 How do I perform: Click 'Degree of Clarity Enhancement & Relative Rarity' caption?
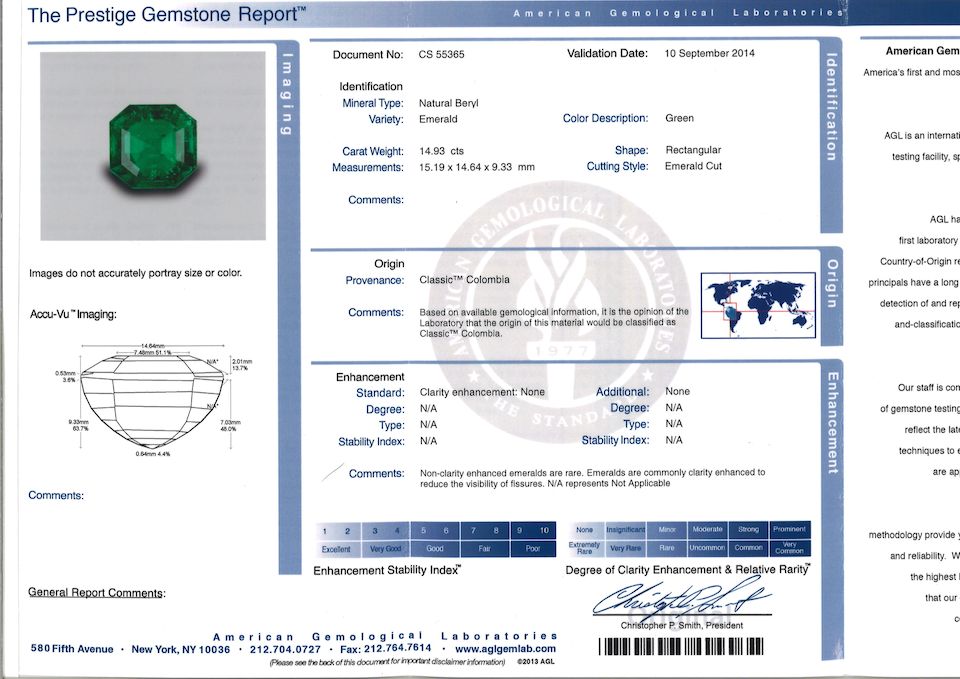688,570
